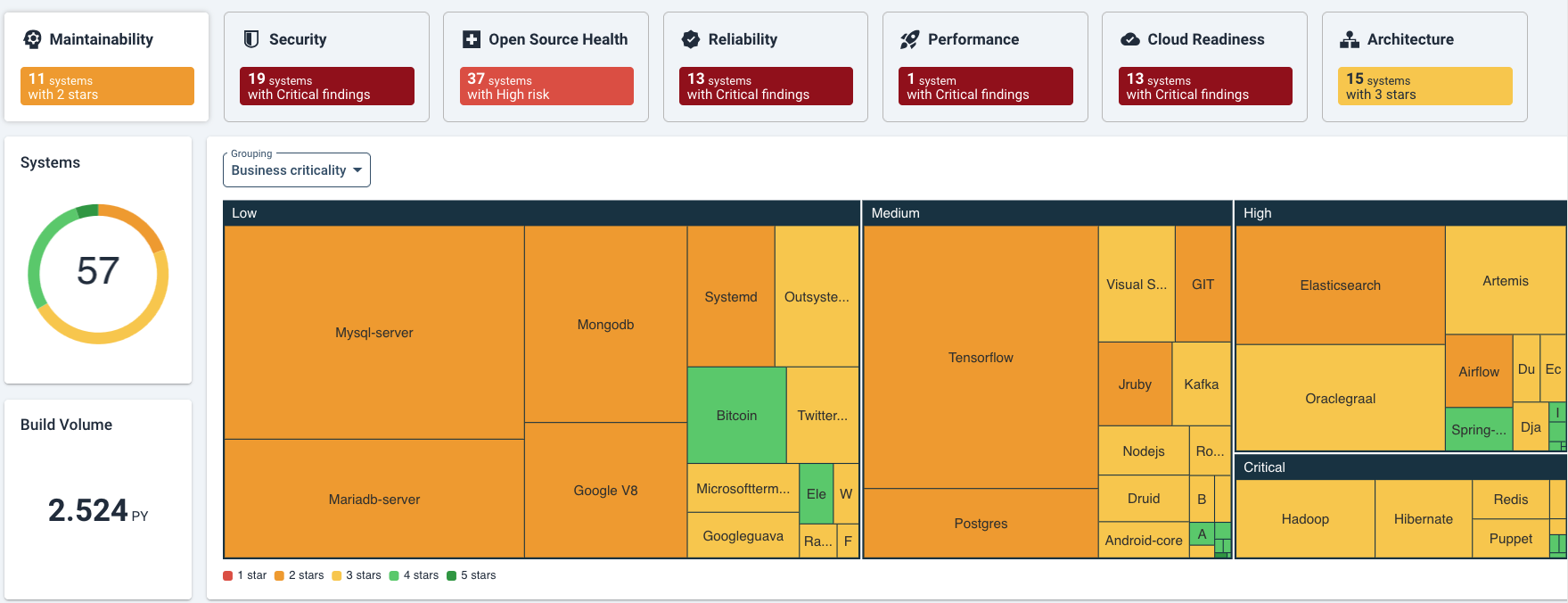Image resolution: width=1568 pixels, height=603 pixels.
Task: Open the Hibernate tile
Action: pyautogui.click(x=1424, y=519)
